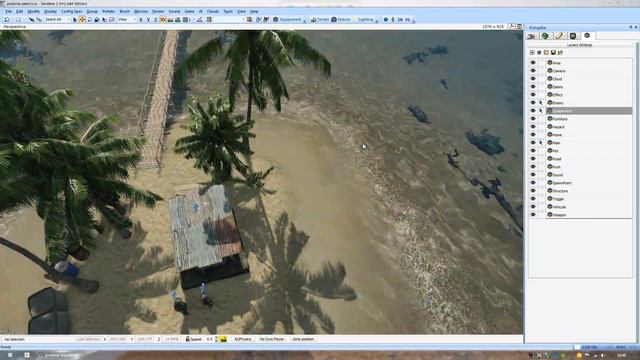Lock movement to the X axis

click(141, 19)
